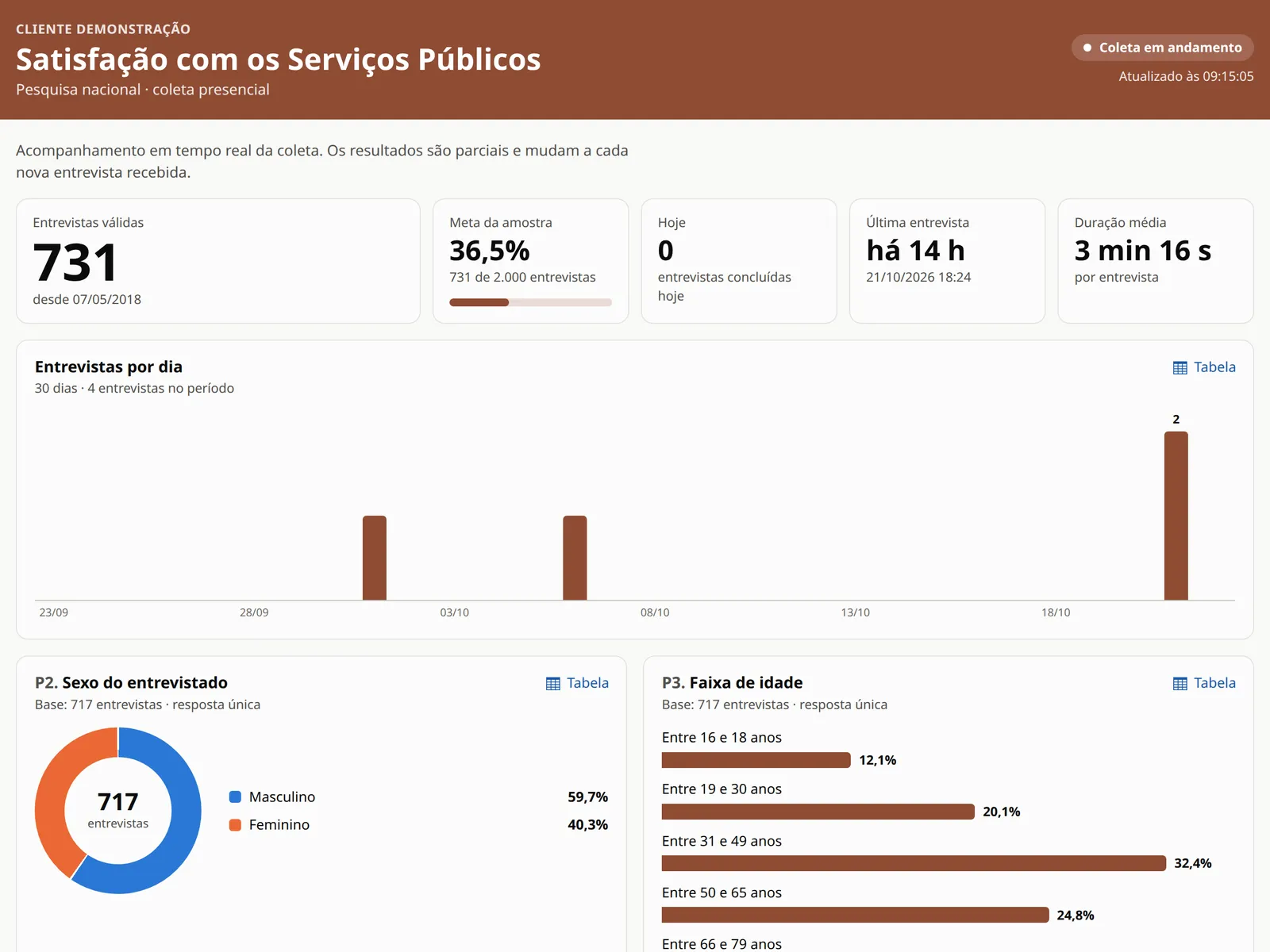This screenshot has height=952, width=1270.
Task: Click '731 de 2.000 entrevistas' text
Action: click(x=522, y=277)
